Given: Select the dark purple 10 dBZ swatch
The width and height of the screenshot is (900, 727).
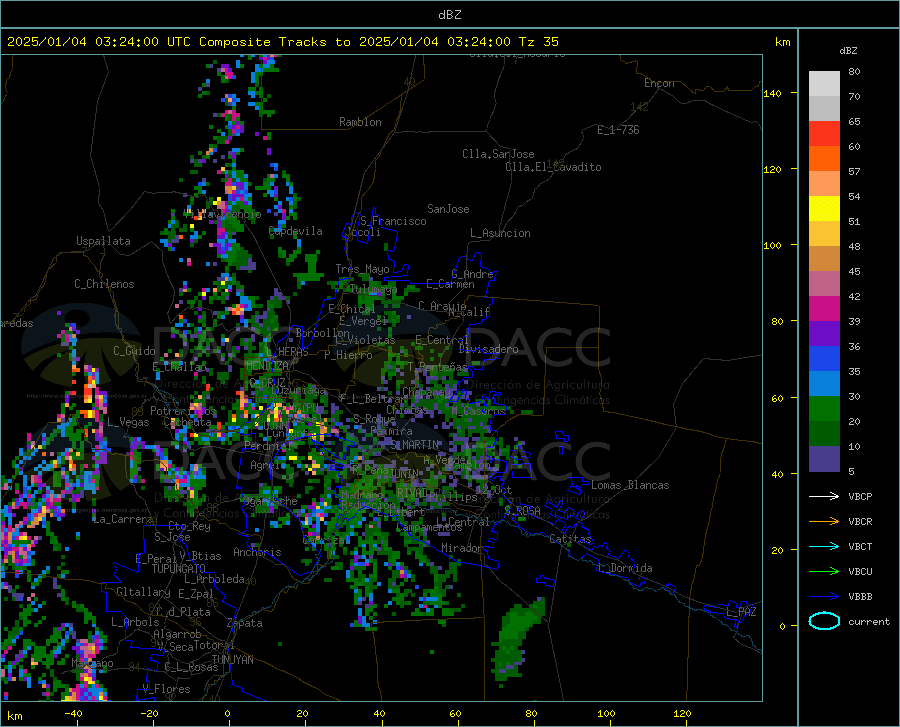Looking at the screenshot, I should point(824,459).
